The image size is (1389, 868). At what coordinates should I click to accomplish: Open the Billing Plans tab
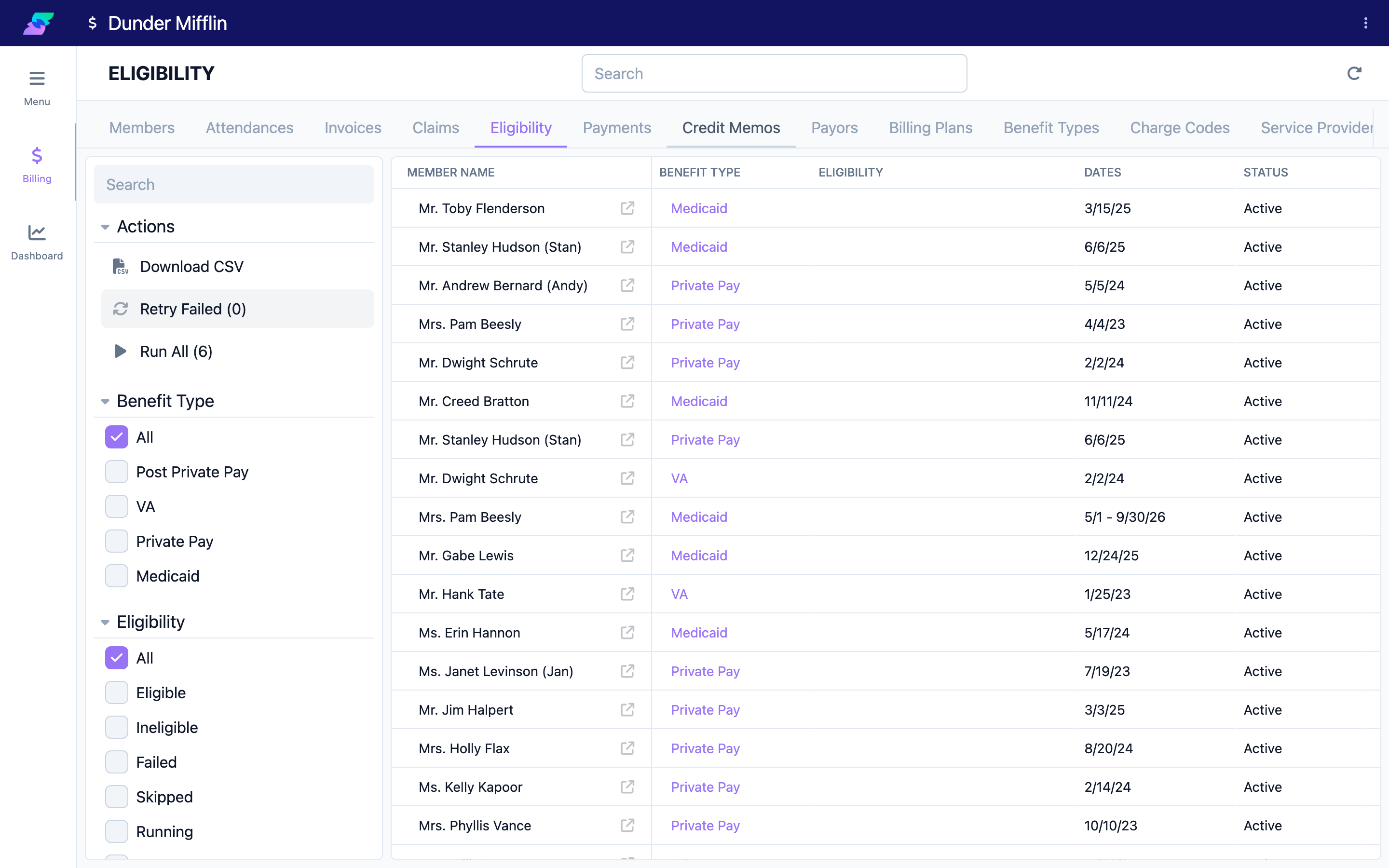(x=930, y=127)
